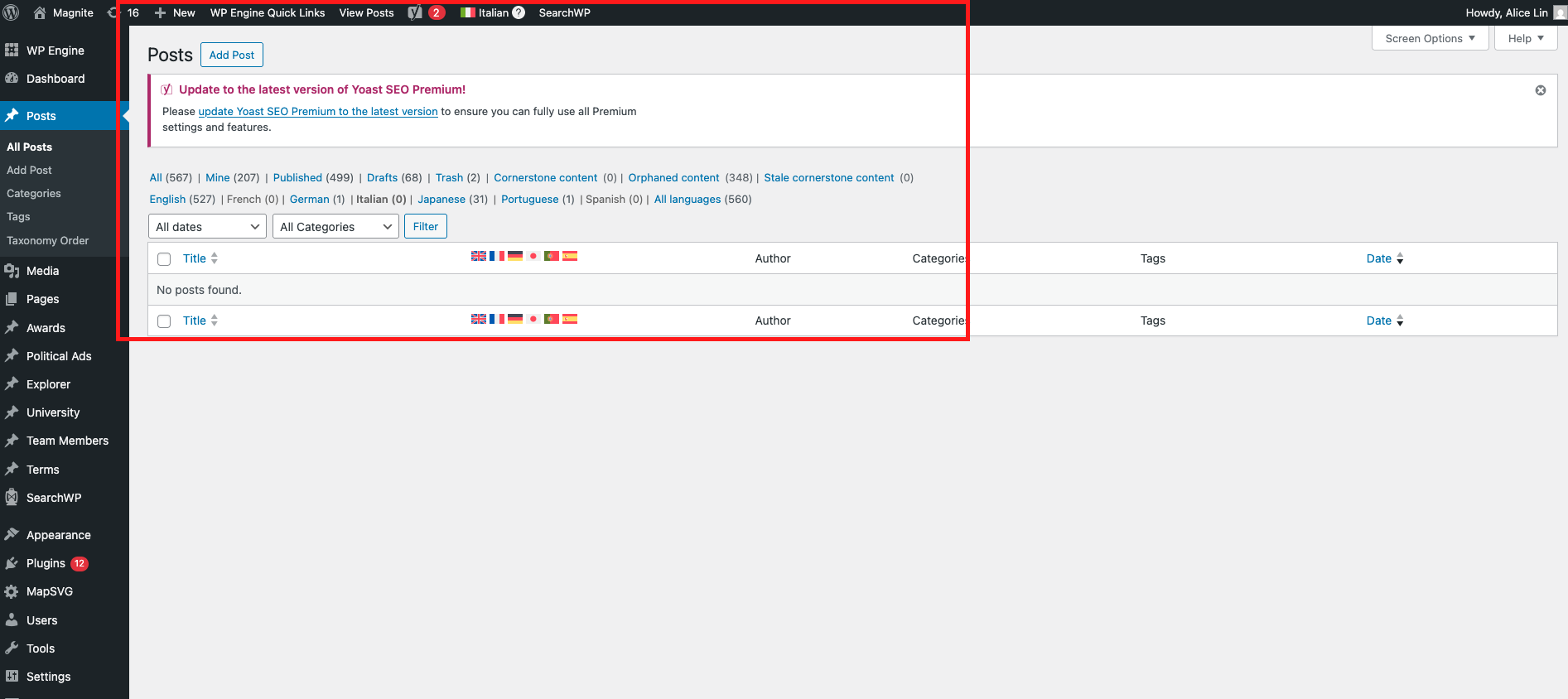Expand the Screen Options panel
This screenshot has width=1568, height=699.
point(1430,38)
